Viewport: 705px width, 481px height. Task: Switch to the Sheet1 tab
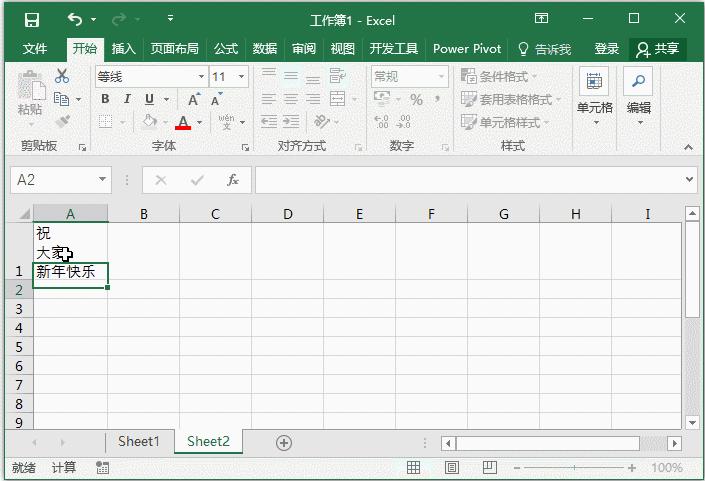(x=138, y=441)
